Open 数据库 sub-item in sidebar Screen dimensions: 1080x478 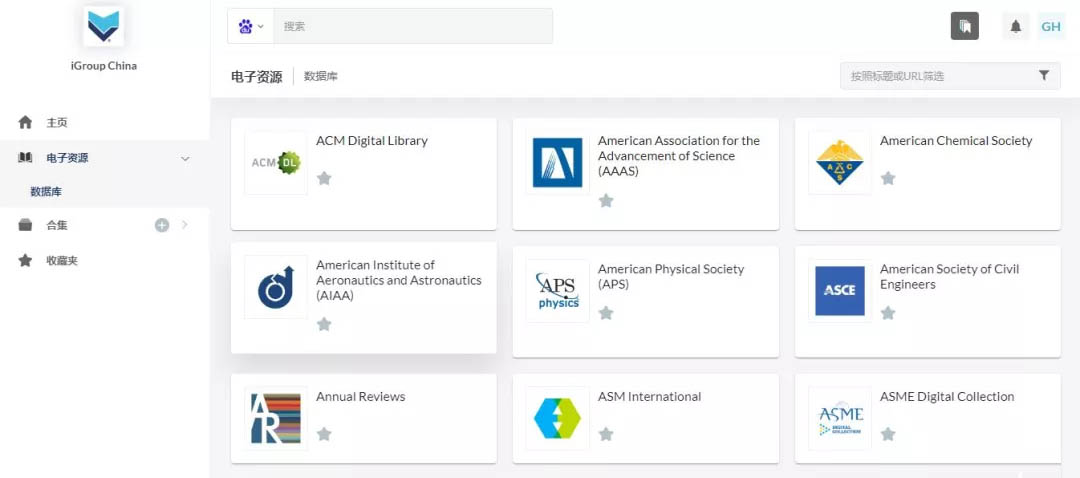pos(46,192)
